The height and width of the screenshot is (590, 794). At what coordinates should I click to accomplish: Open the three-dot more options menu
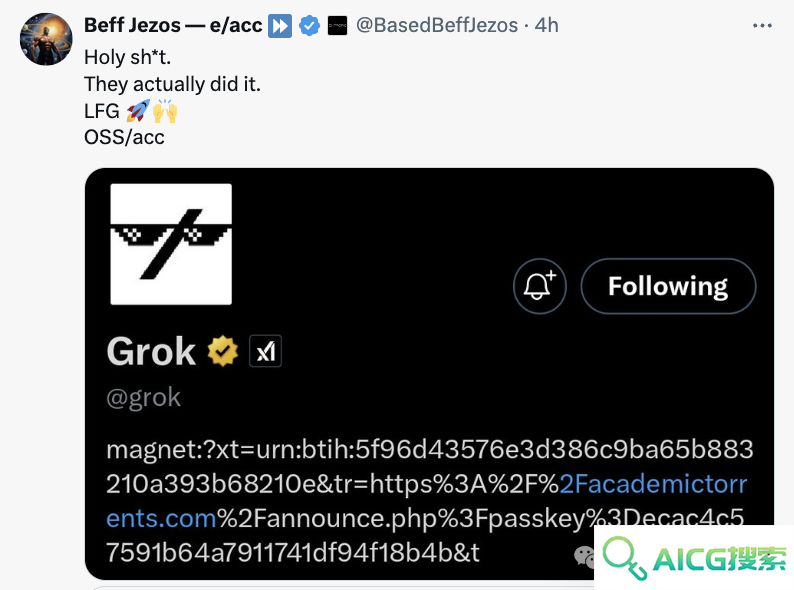762,25
